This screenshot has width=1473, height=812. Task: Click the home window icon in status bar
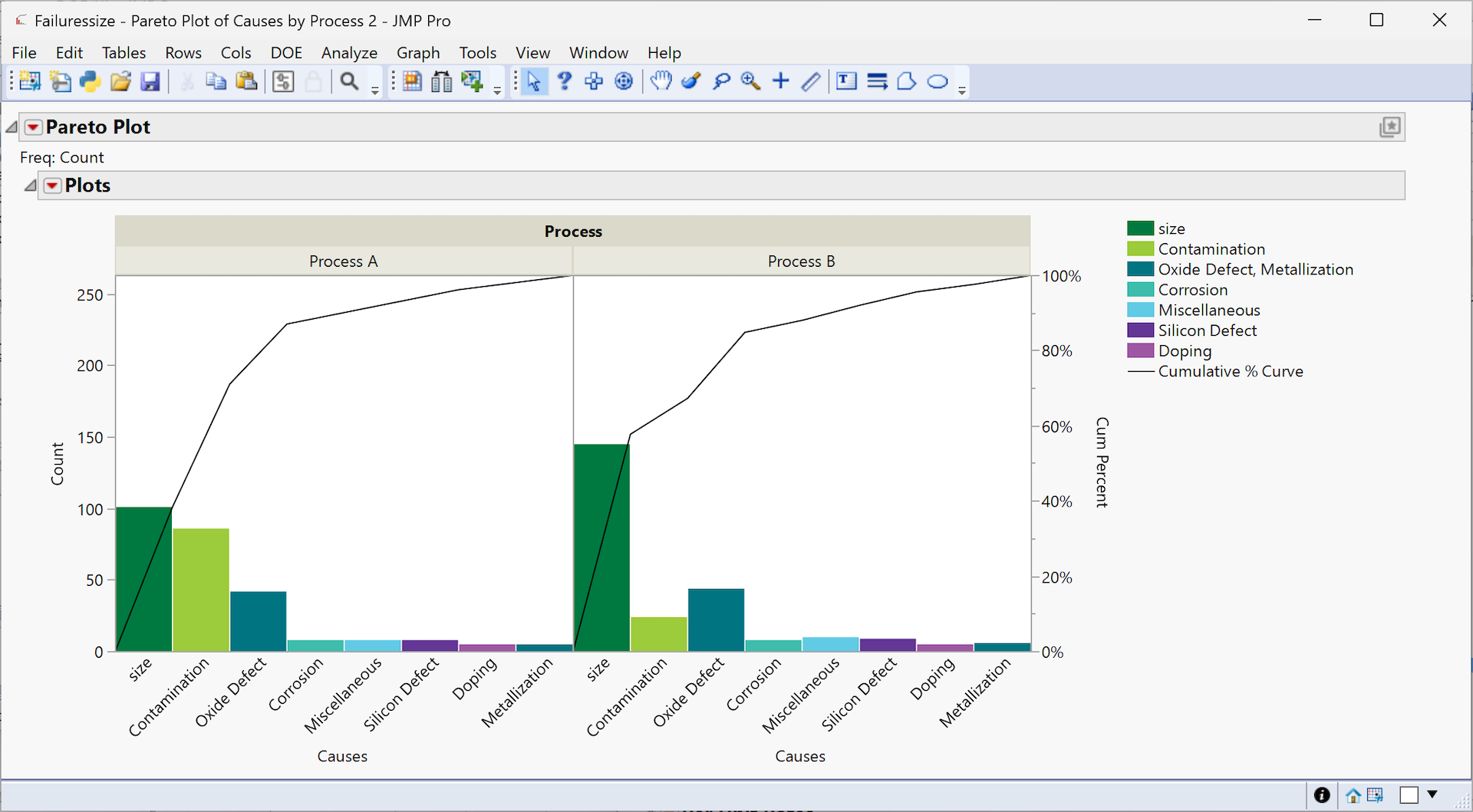point(1353,795)
